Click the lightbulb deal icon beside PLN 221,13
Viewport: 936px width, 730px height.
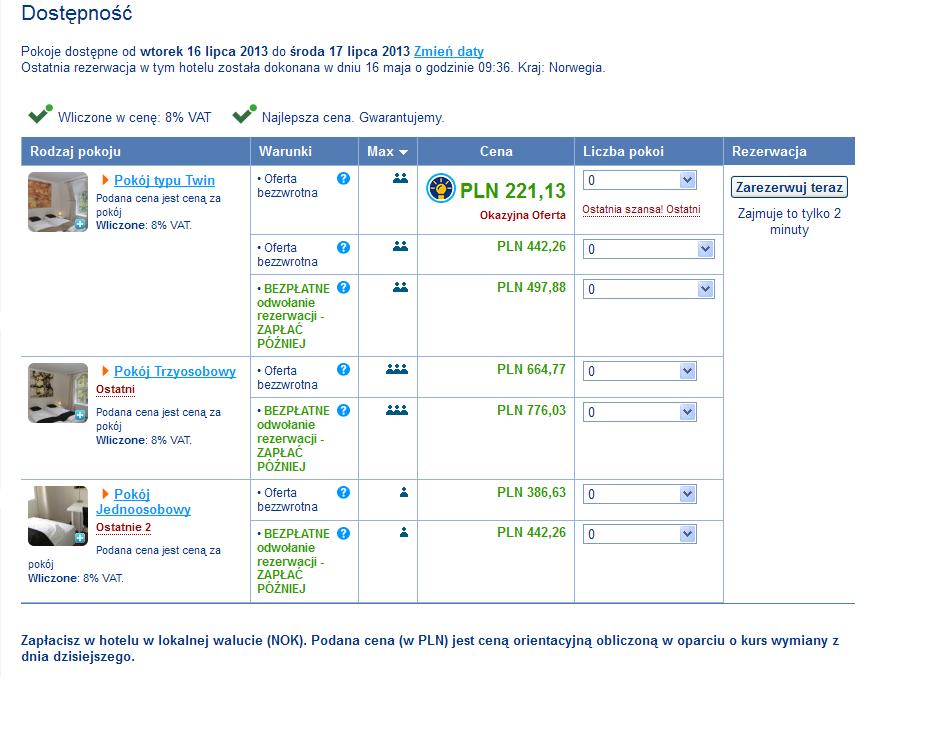(441, 188)
